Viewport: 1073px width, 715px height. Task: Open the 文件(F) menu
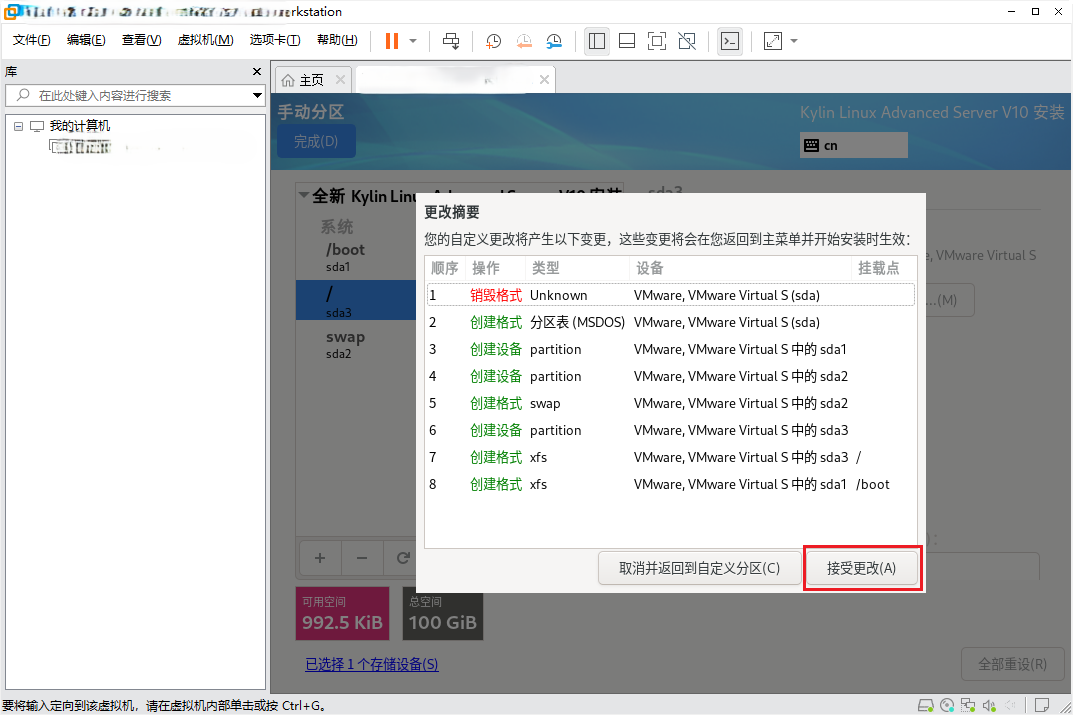pyautogui.click(x=31, y=40)
